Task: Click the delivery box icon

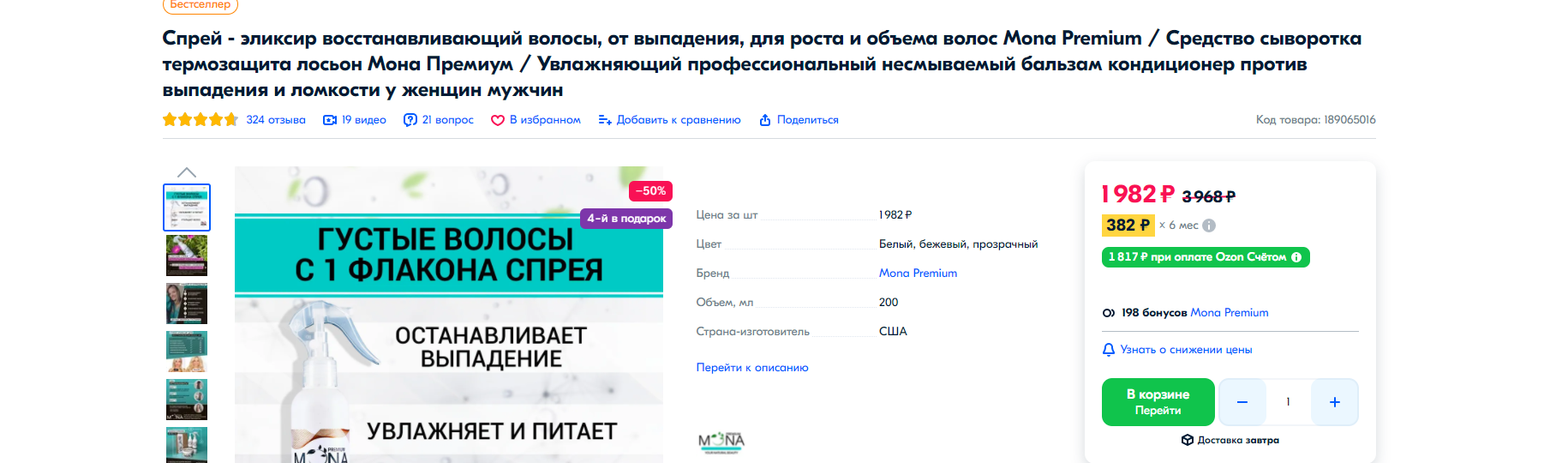Action: [1188, 440]
